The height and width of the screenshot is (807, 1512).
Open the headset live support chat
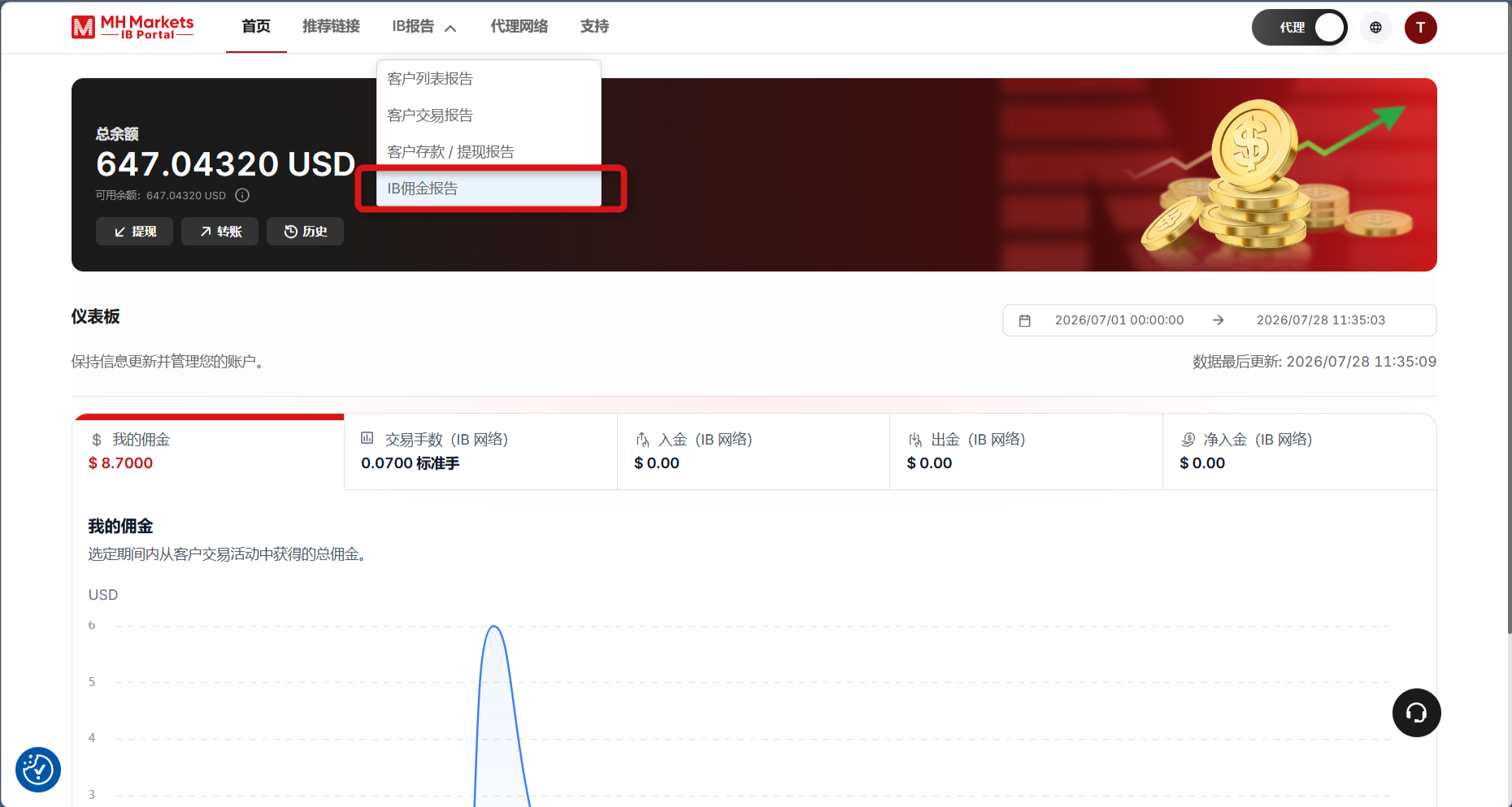pos(1416,713)
